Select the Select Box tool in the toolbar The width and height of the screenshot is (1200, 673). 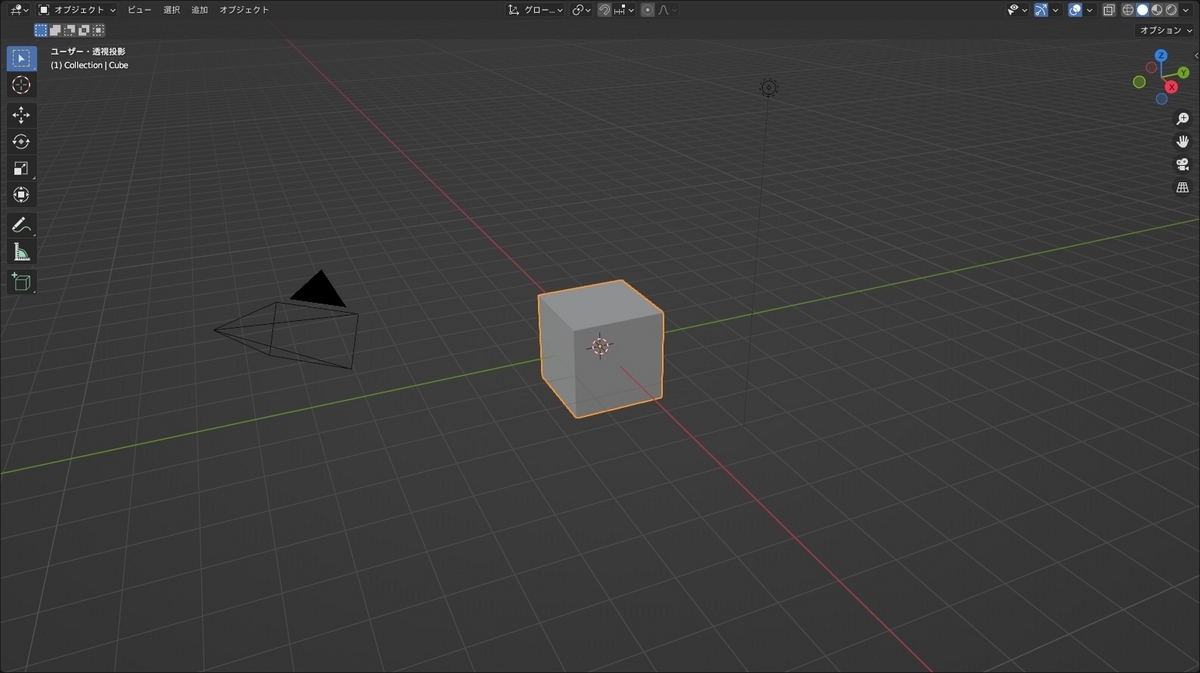tap(21, 59)
